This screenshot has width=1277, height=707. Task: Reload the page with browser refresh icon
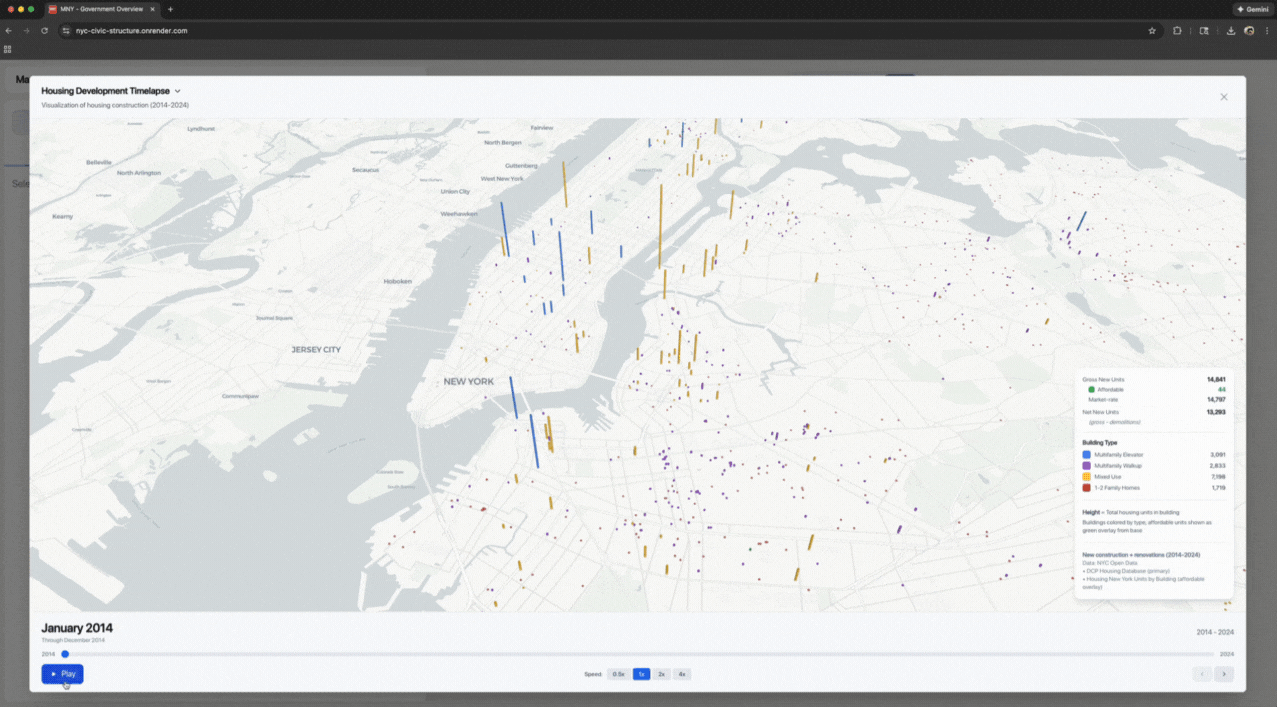point(44,31)
